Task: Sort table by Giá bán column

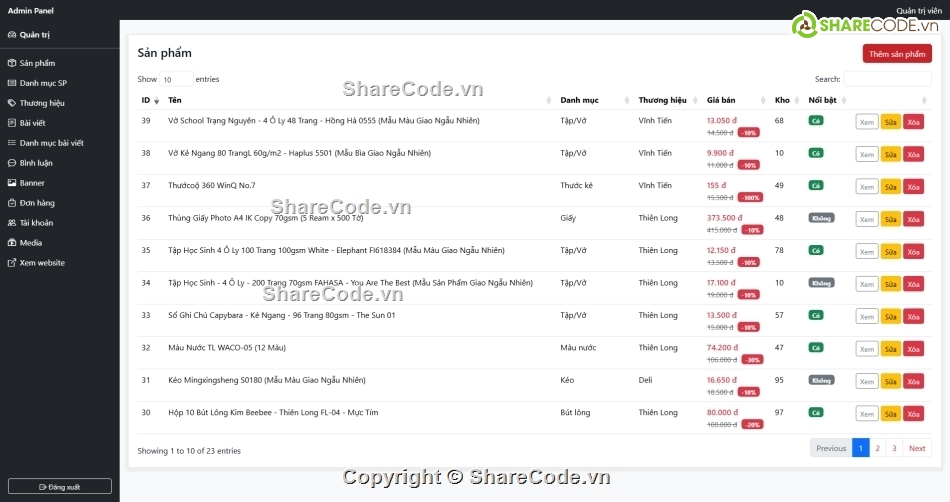Action: pos(736,101)
